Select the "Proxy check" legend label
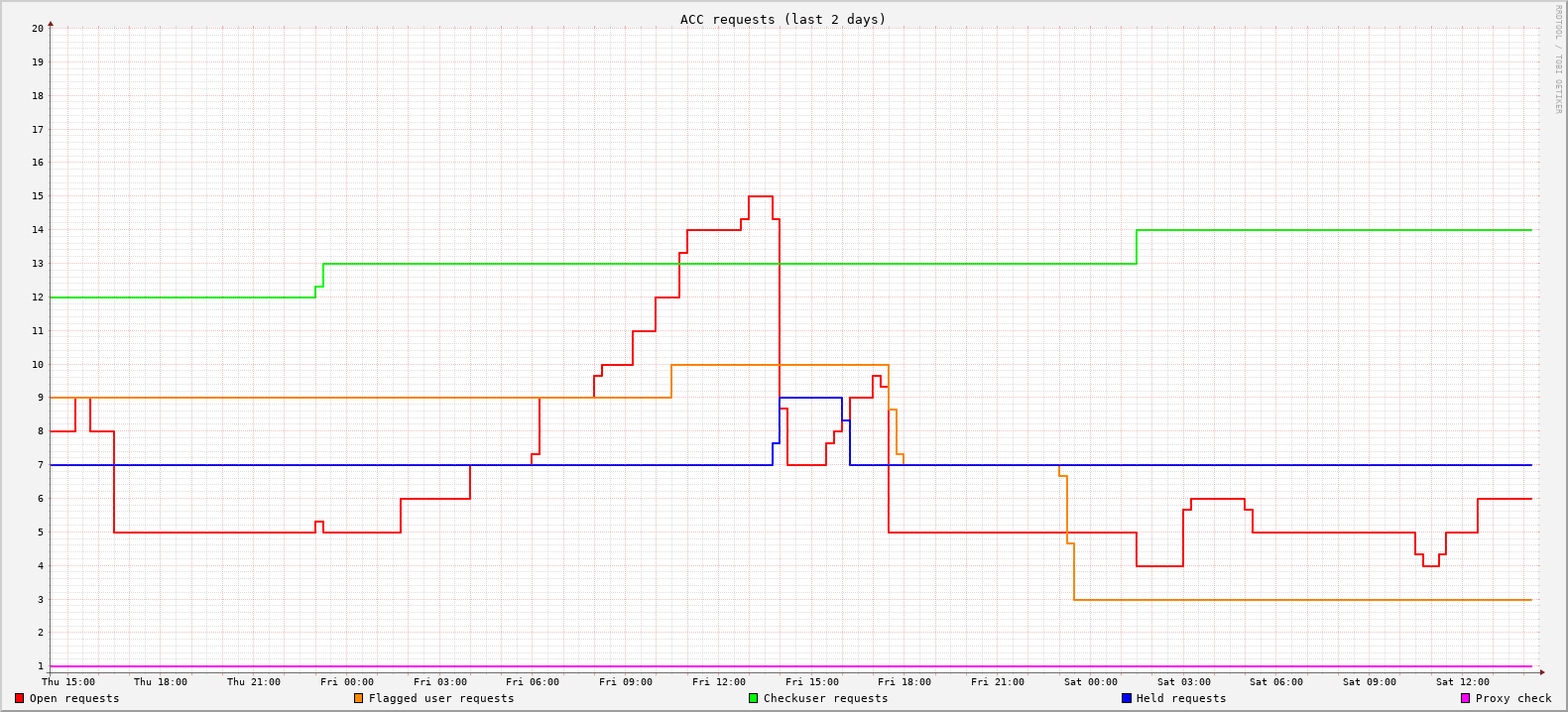This screenshot has height=712, width=1568. (1512, 698)
